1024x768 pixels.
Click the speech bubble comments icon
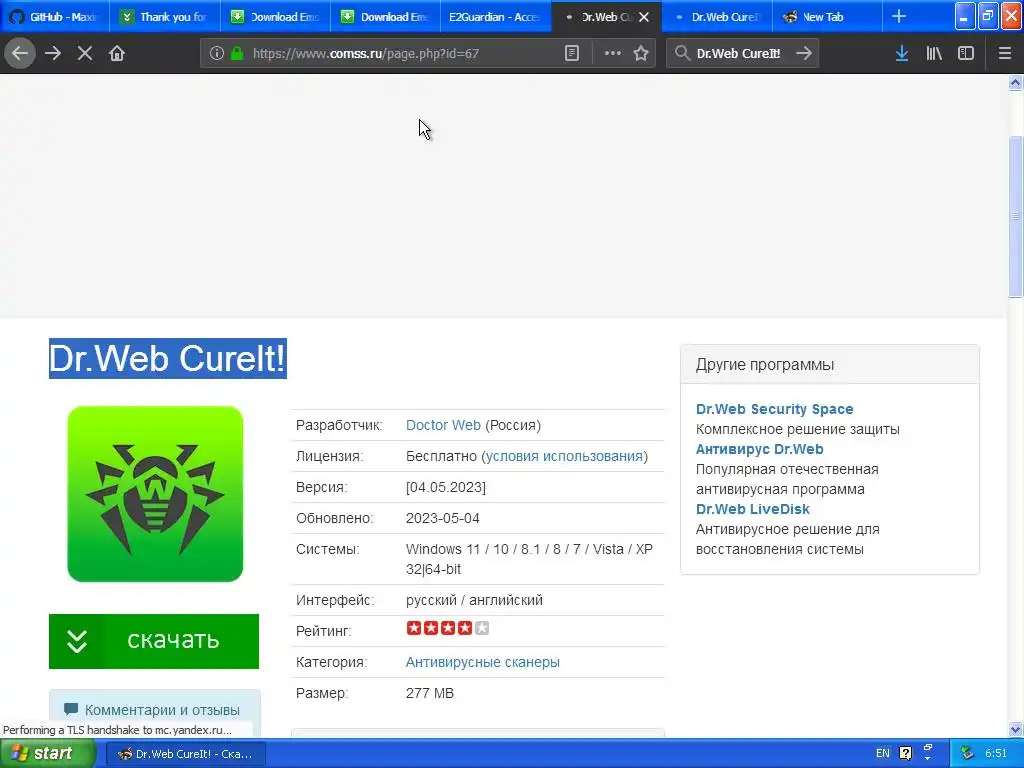(71, 709)
